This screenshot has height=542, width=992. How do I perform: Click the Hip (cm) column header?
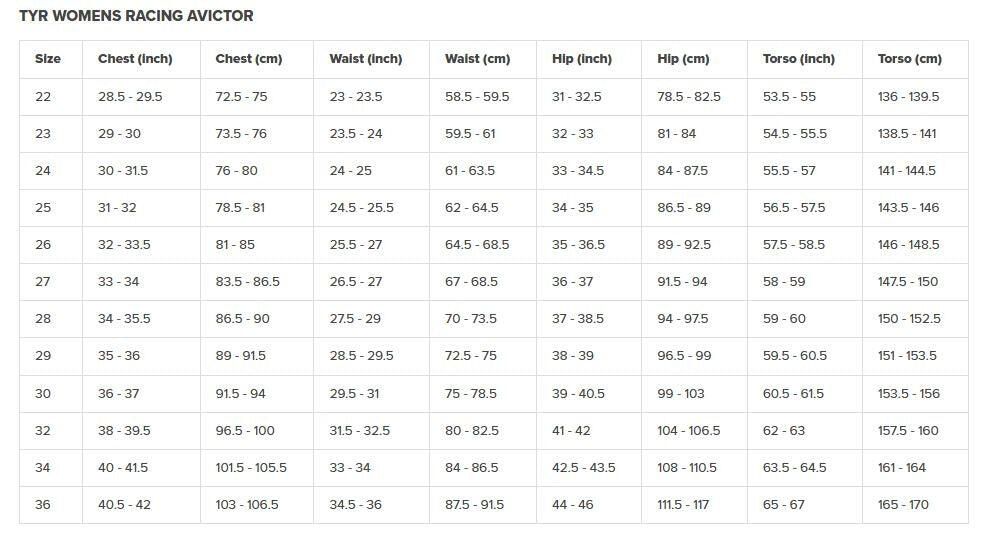(683, 59)
